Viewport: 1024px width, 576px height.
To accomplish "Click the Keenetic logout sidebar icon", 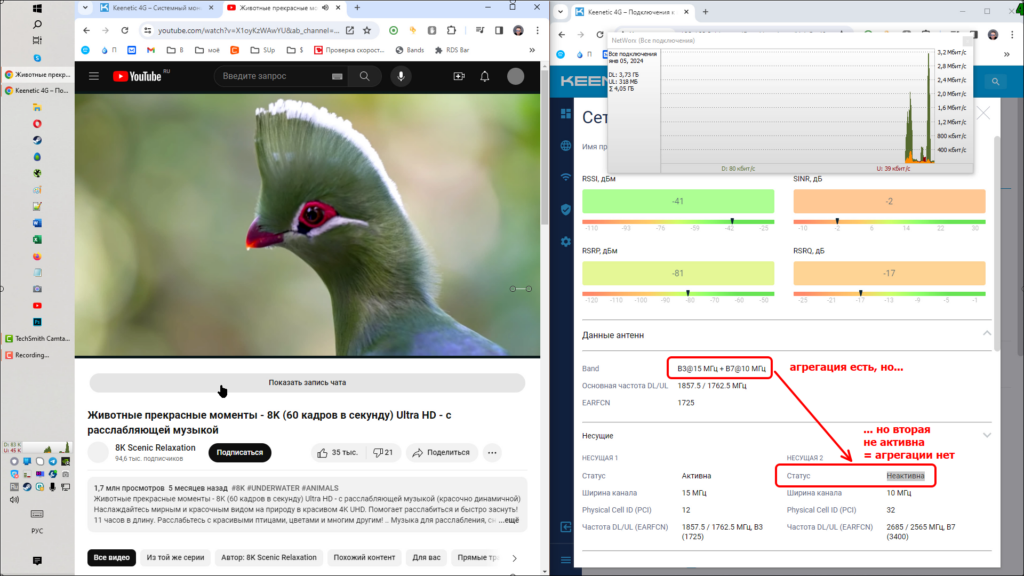I will tap(566, 526).
